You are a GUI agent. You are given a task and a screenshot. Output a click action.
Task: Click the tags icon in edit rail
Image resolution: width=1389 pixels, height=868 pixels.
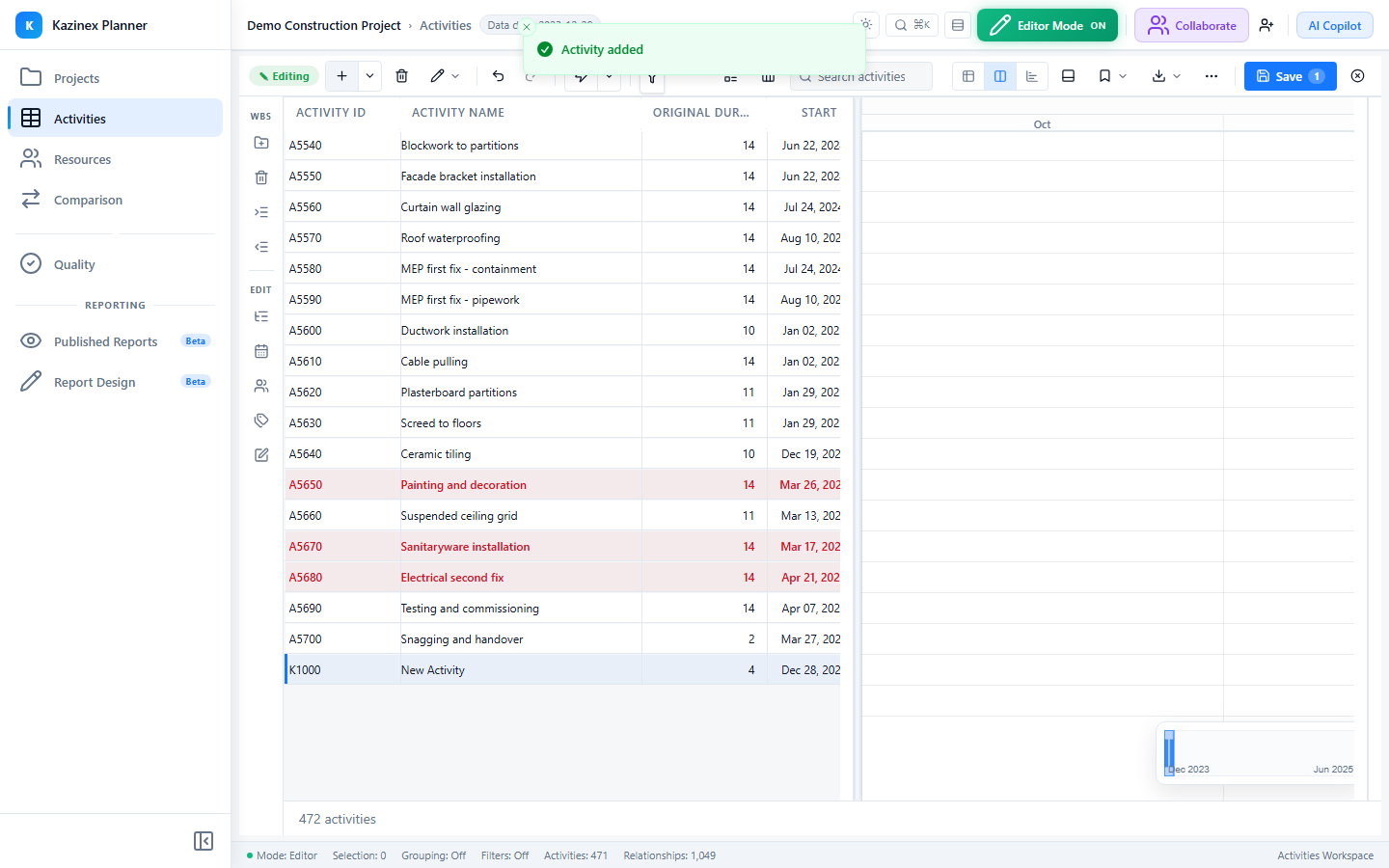261,420
